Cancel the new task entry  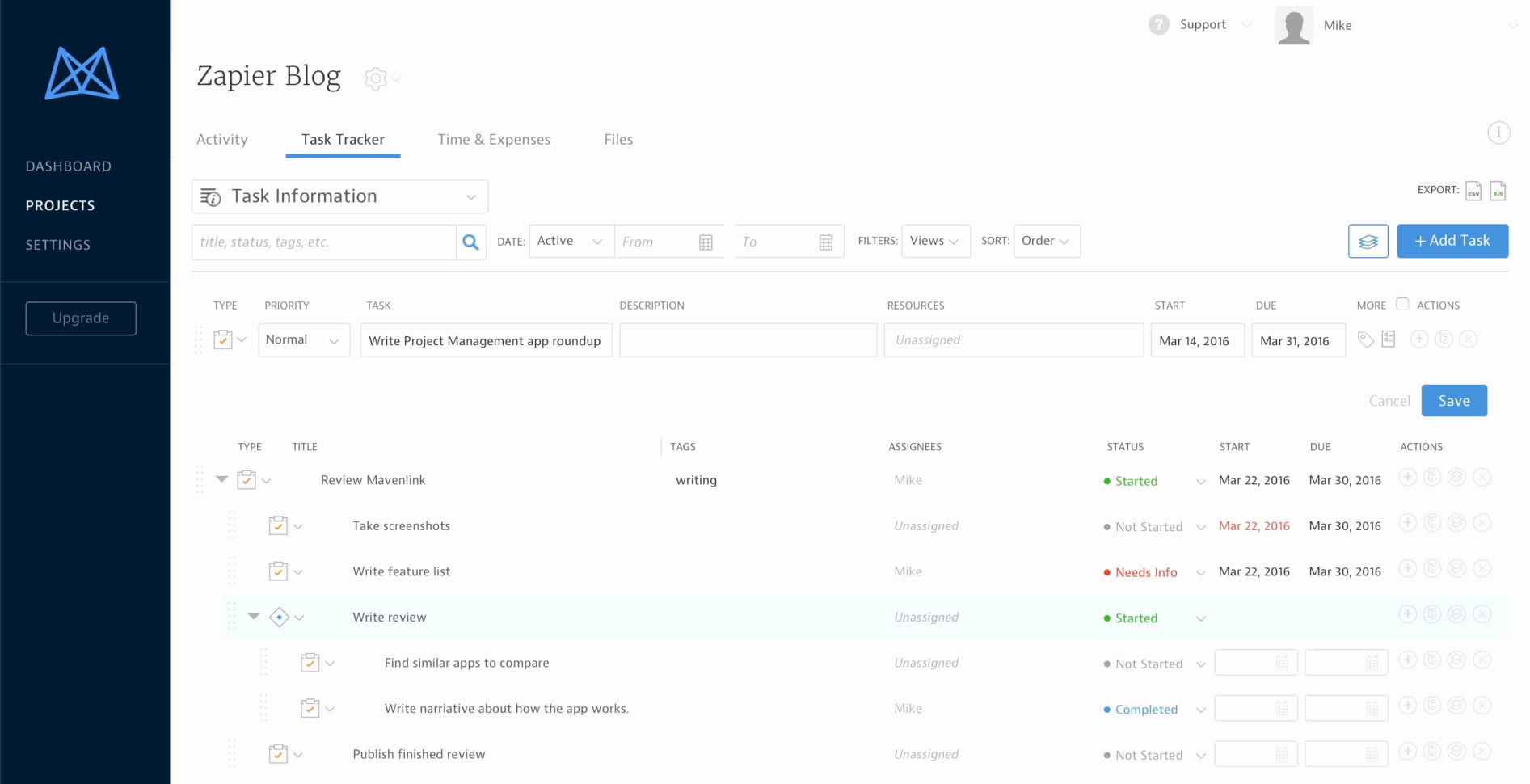(1389, 401)
